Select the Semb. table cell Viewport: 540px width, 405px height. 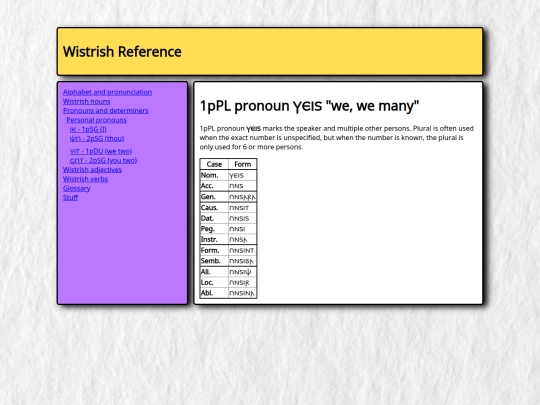(214, 261)
